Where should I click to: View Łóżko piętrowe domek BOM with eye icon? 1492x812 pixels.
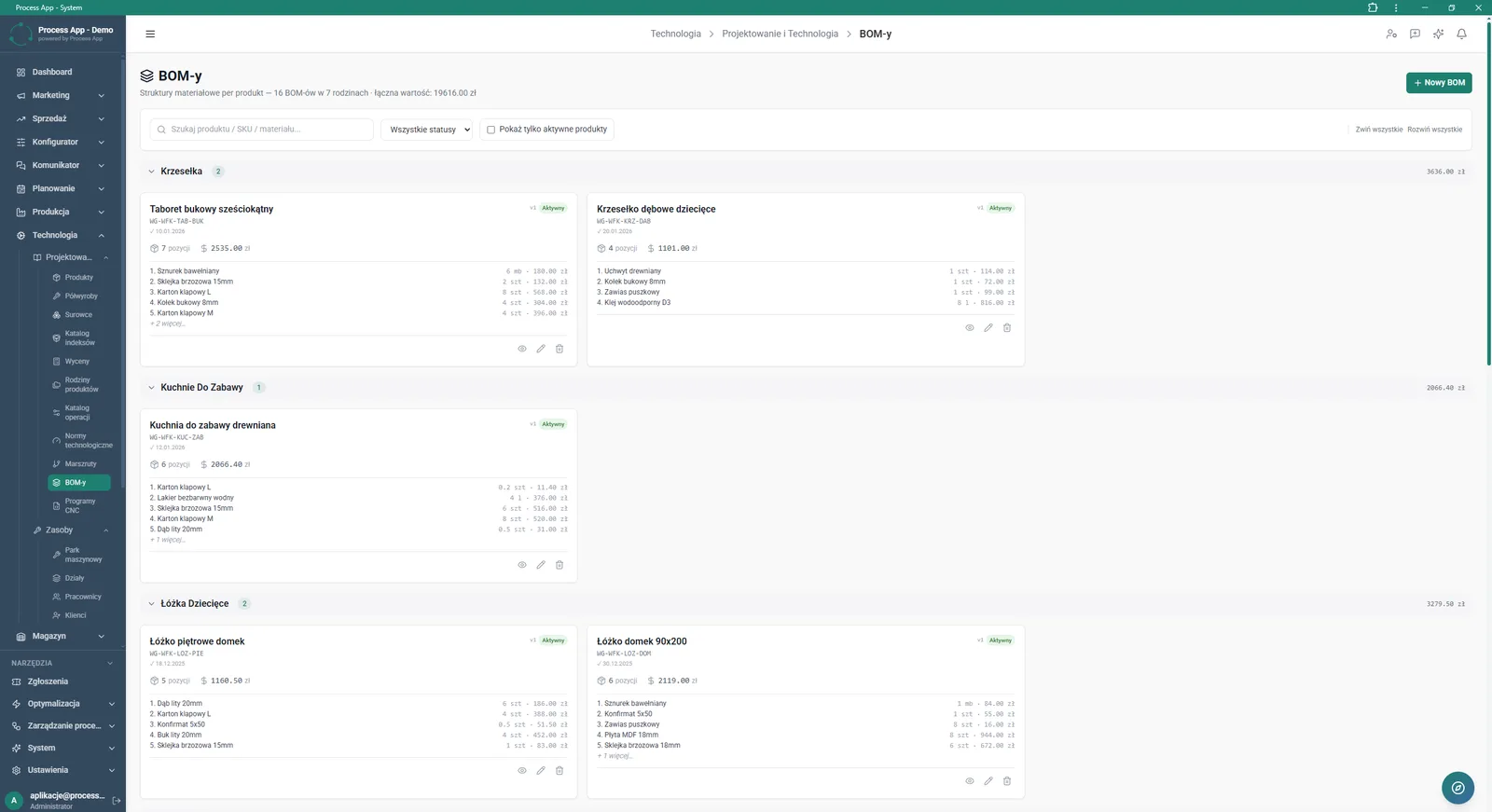(522, 771)
